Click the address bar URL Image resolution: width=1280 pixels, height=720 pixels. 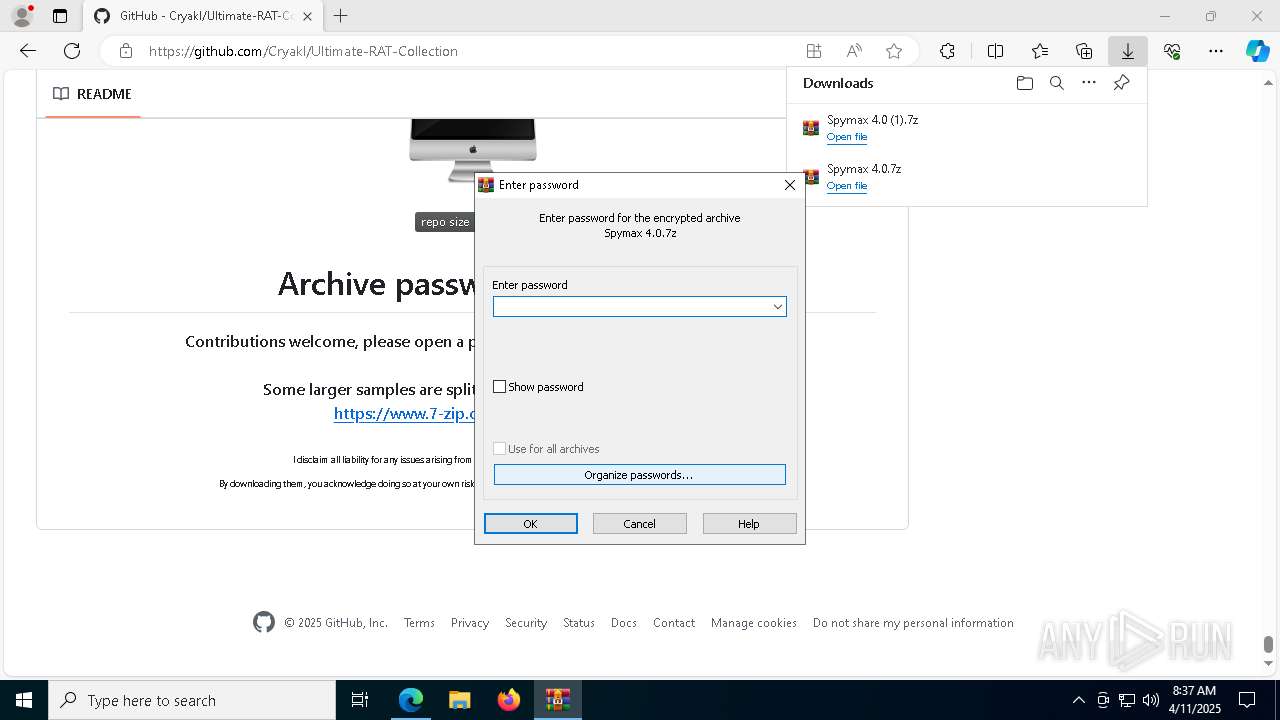tap(303, 51)
